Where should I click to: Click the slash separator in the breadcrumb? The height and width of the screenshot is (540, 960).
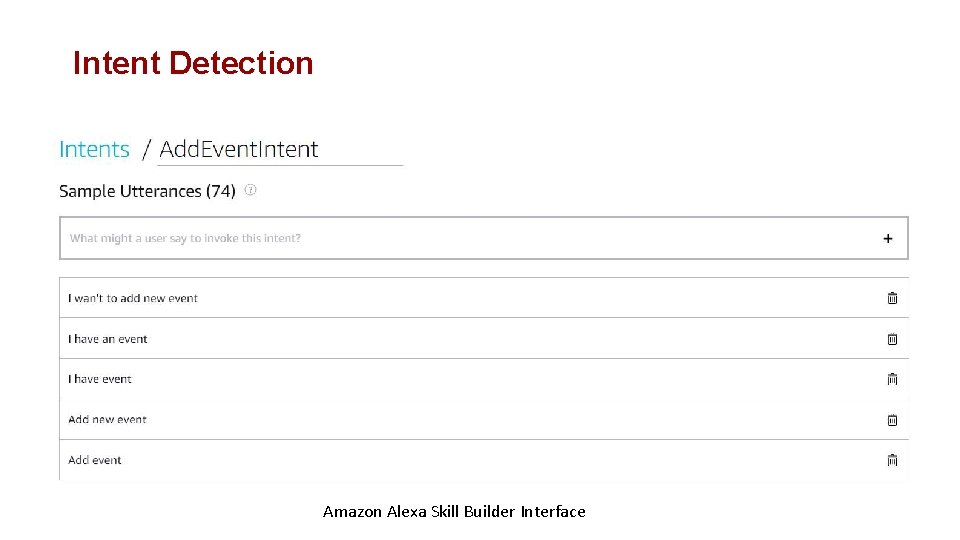pos(147,150)
